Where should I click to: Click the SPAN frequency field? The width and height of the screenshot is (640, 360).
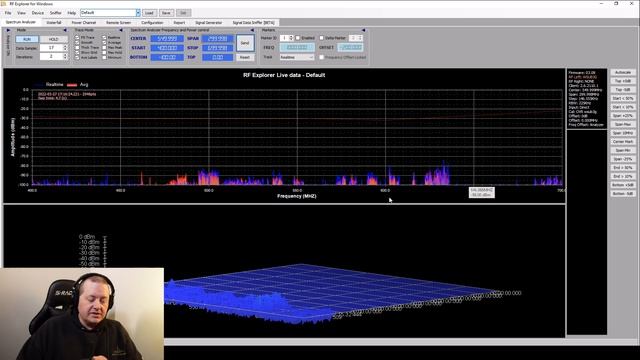click(218, 39)
